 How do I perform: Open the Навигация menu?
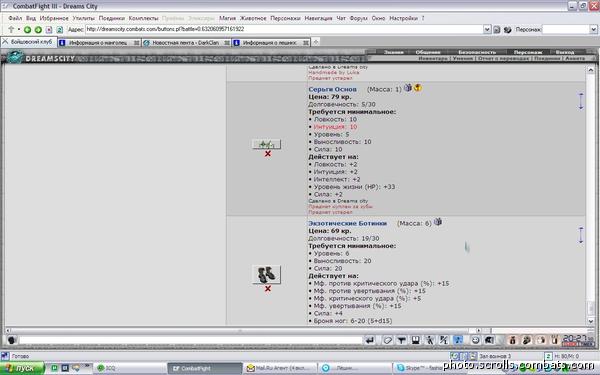[x=318, y=18]
